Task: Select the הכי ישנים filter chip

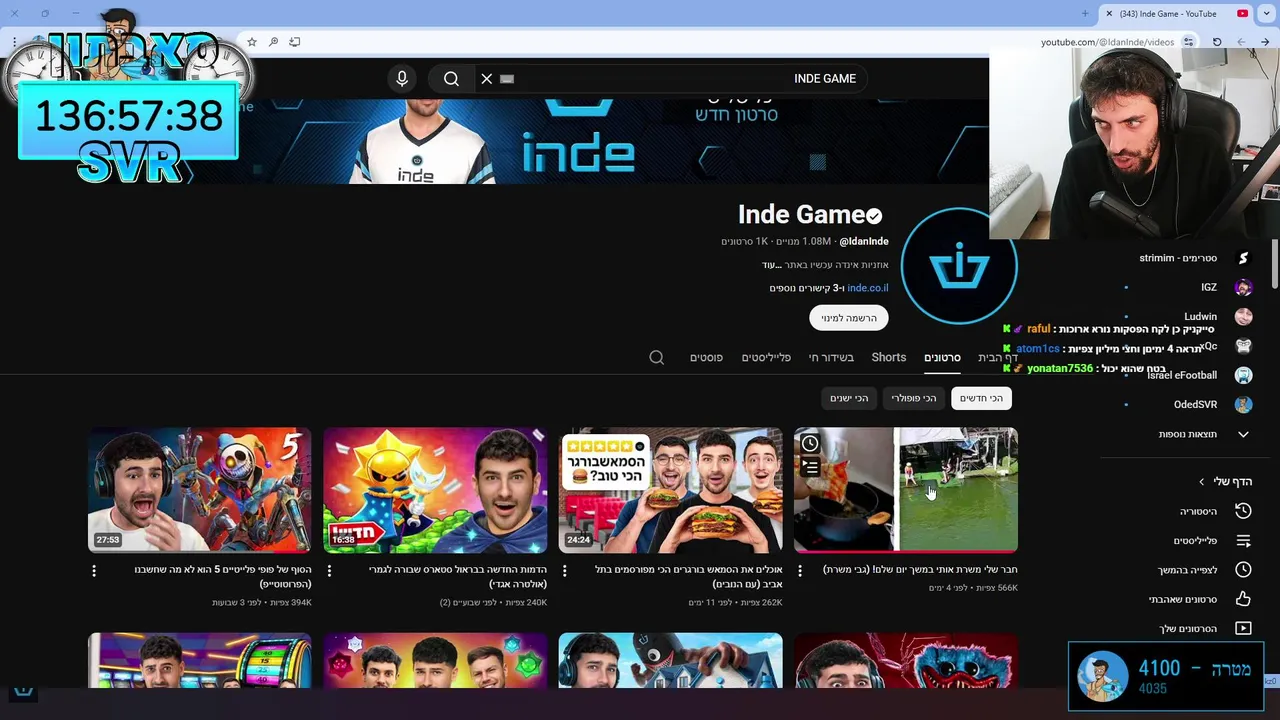Action: pyautogui.click(x=849, y=398)
